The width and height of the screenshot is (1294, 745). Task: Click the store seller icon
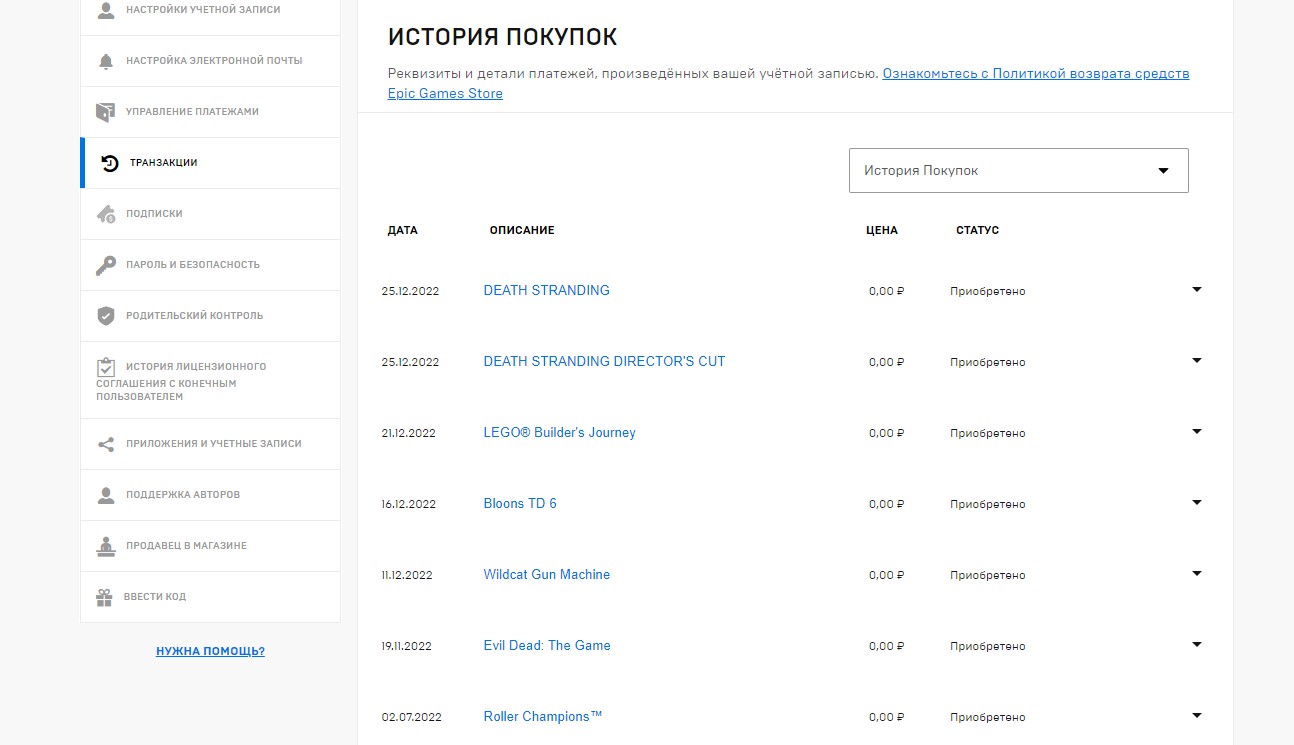click(105, 546)
